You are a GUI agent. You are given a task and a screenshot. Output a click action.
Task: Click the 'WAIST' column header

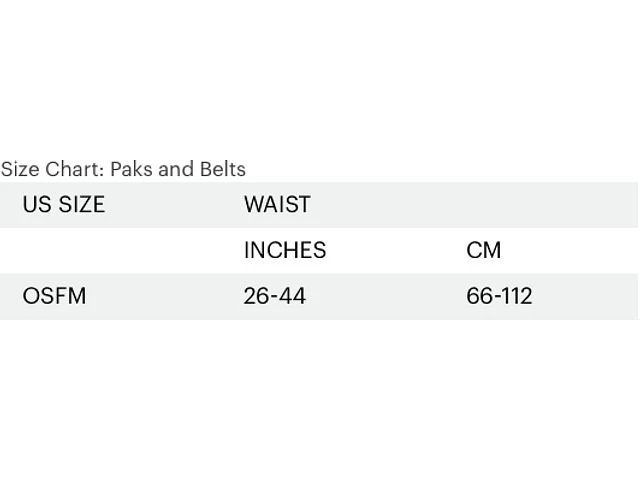tap(277, 204)
